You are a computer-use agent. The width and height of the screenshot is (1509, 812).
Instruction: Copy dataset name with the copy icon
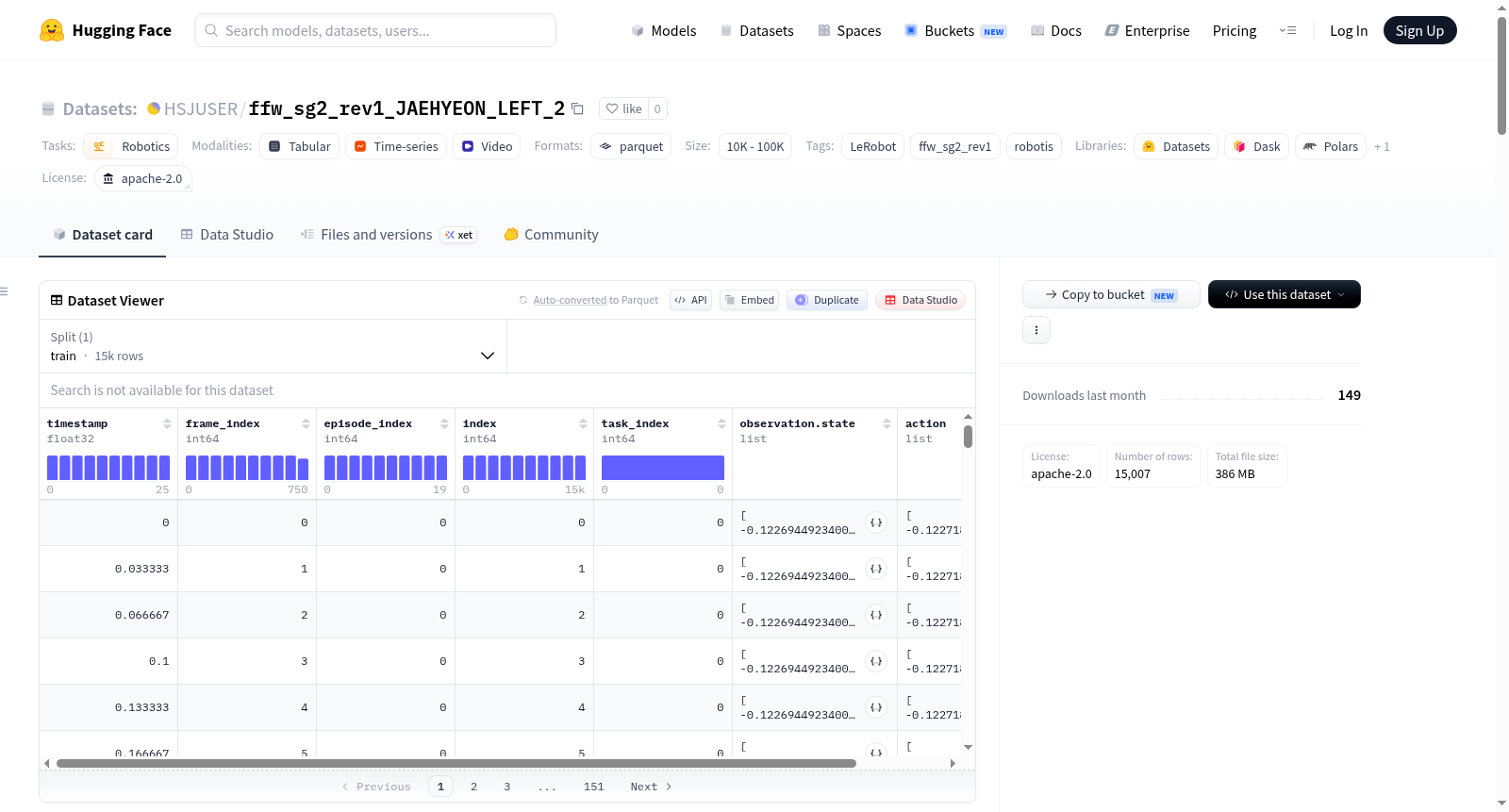click(577, 108)
